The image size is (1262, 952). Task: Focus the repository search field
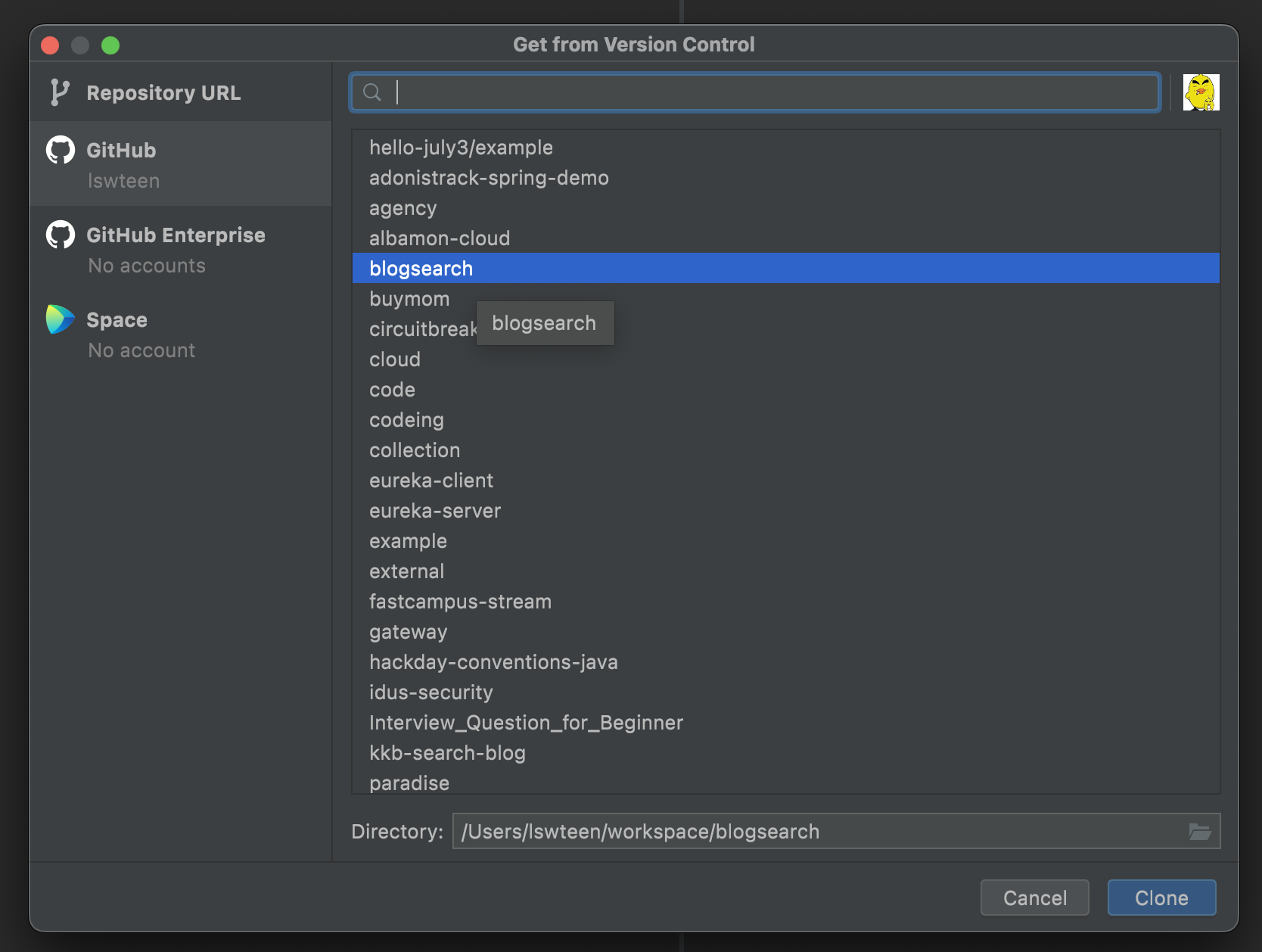pyautogui.click(x=754, y=92)
